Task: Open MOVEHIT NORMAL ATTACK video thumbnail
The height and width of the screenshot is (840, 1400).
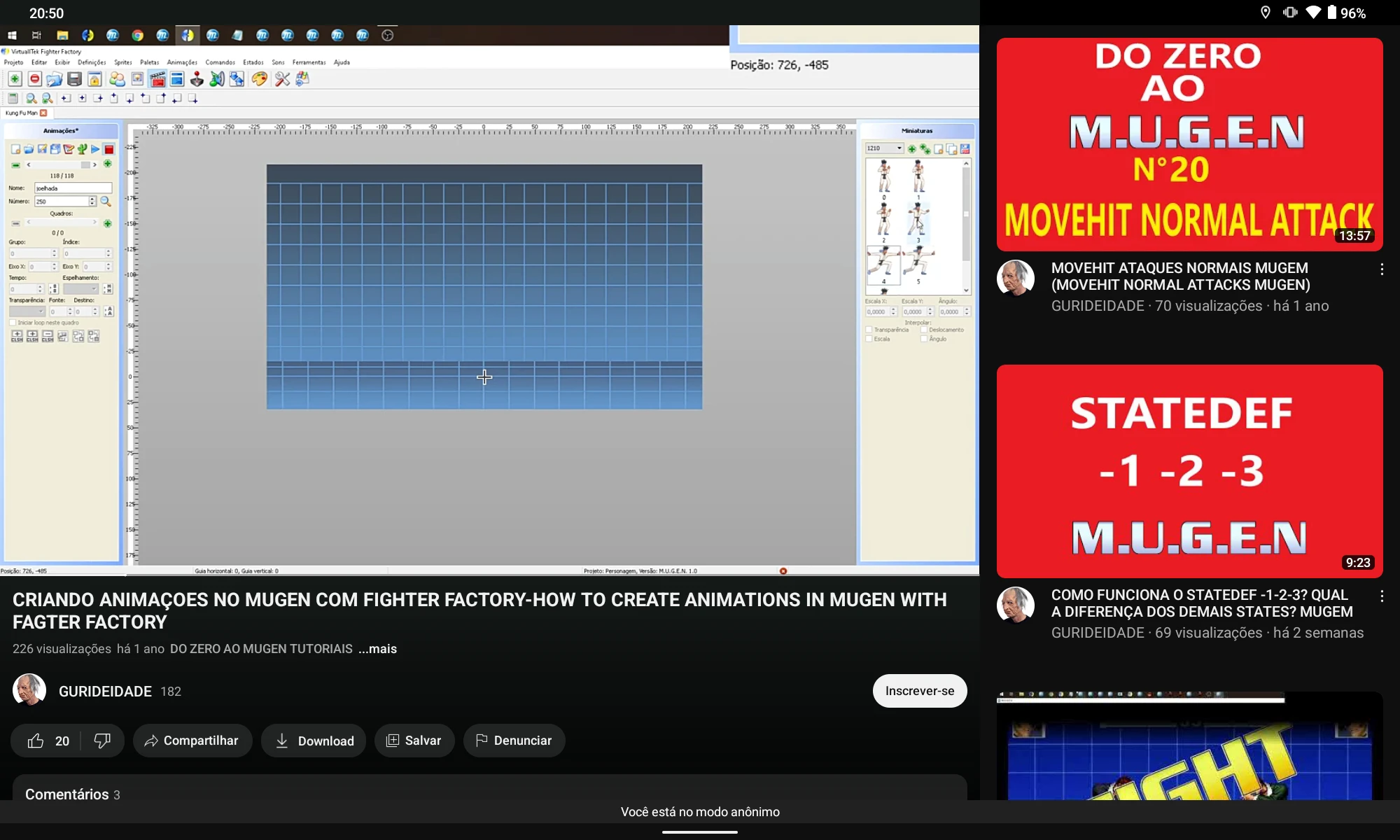Action: click(1189, 144)
